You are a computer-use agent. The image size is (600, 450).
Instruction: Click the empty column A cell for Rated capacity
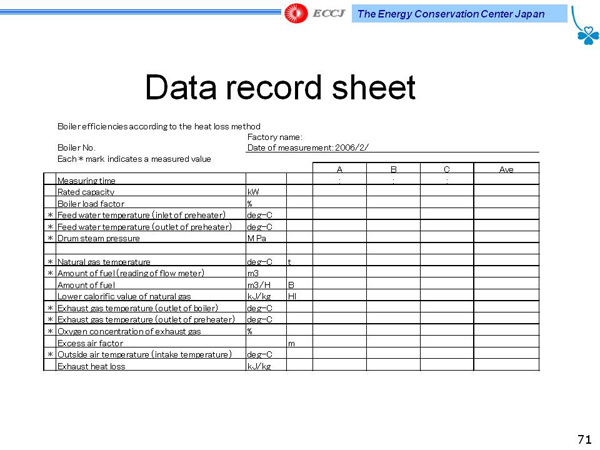tap(339, 191)
